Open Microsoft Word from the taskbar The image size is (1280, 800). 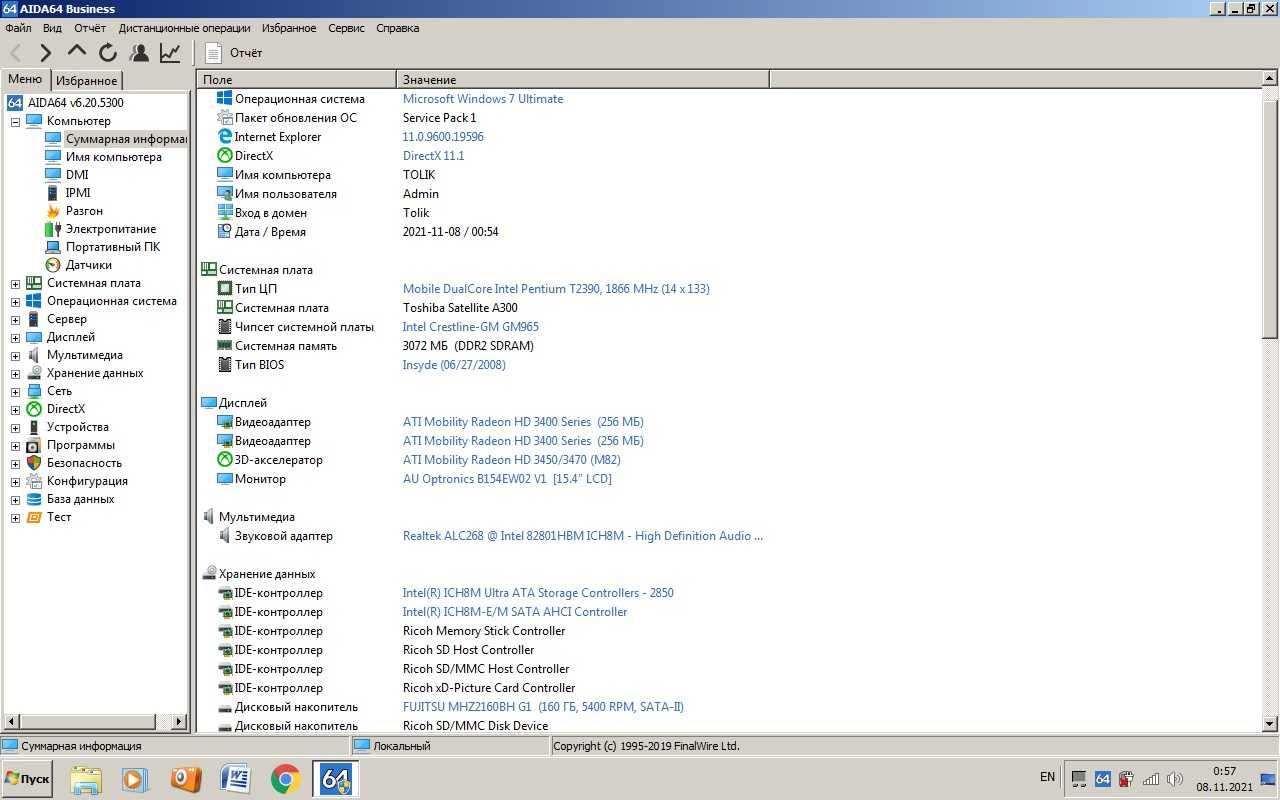(x=236, y=779)
